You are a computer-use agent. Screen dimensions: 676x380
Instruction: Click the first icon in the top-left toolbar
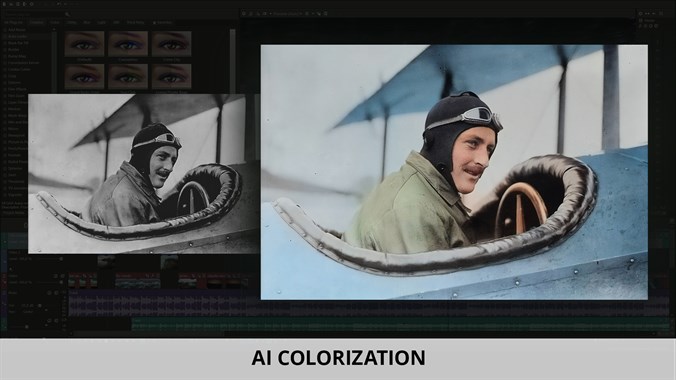click(x=4, y=4)
